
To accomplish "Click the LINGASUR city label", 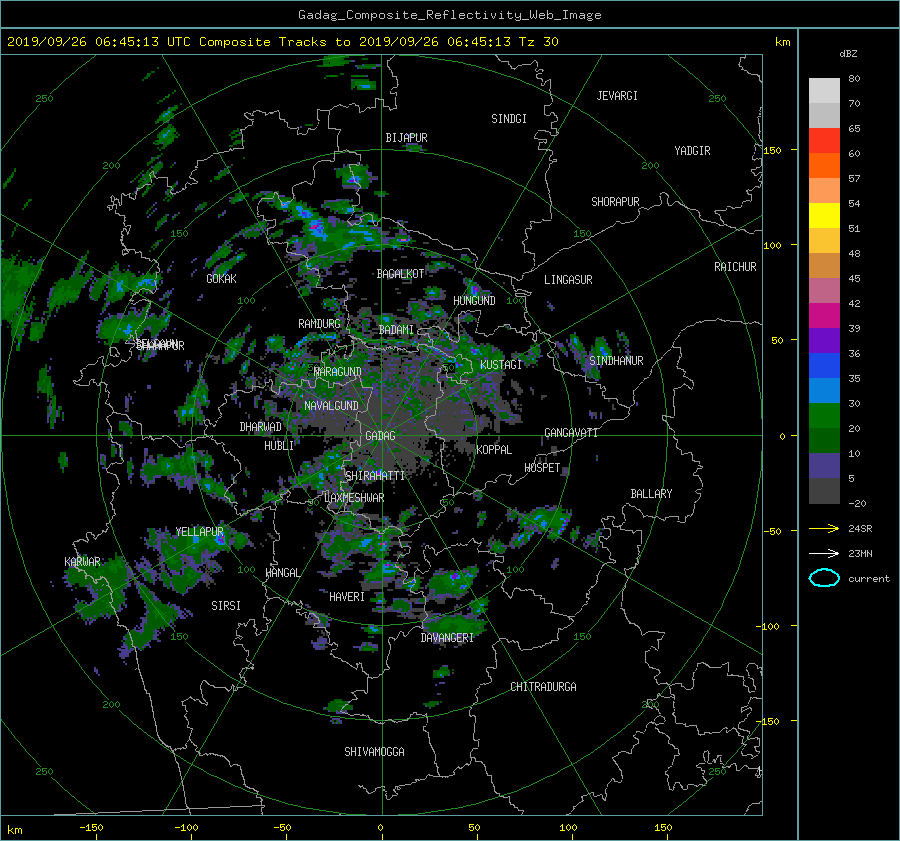I will [x=568, y=280].
